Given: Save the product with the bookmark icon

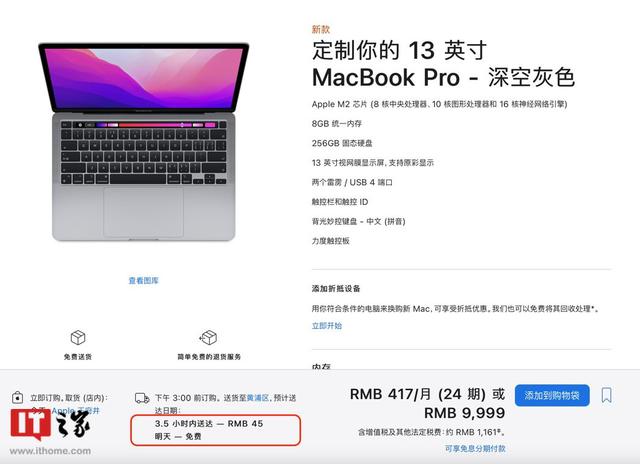Looking at the screenshot, I should coord(607,395).
